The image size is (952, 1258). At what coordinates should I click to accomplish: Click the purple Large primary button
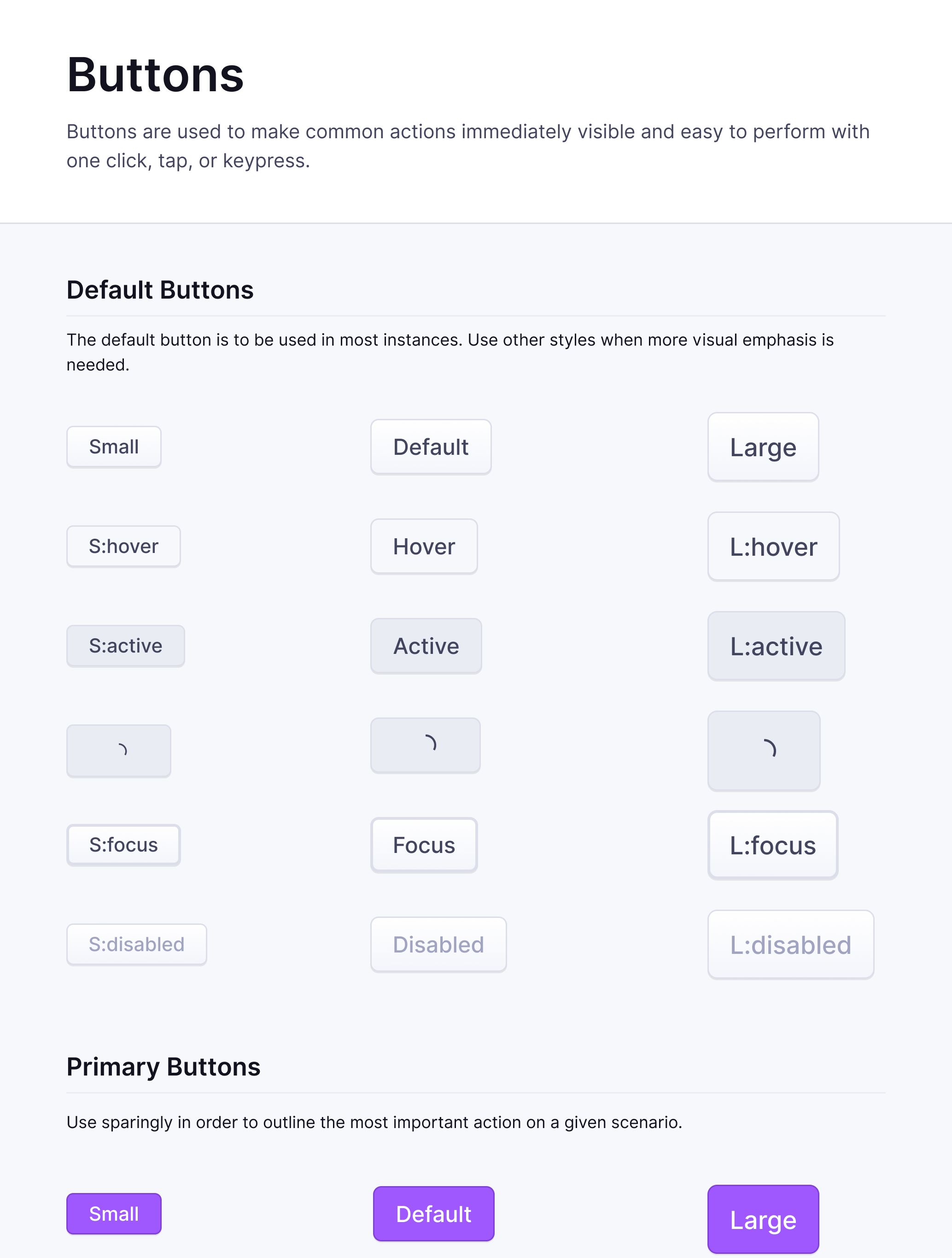click(763, 1219)
